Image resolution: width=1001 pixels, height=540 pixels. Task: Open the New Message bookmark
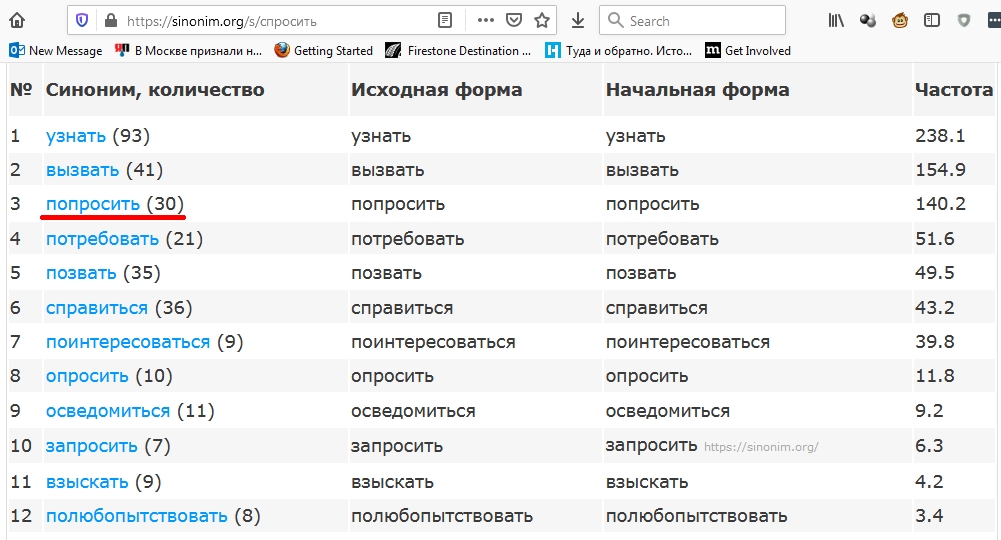click(x=56, y=50)
